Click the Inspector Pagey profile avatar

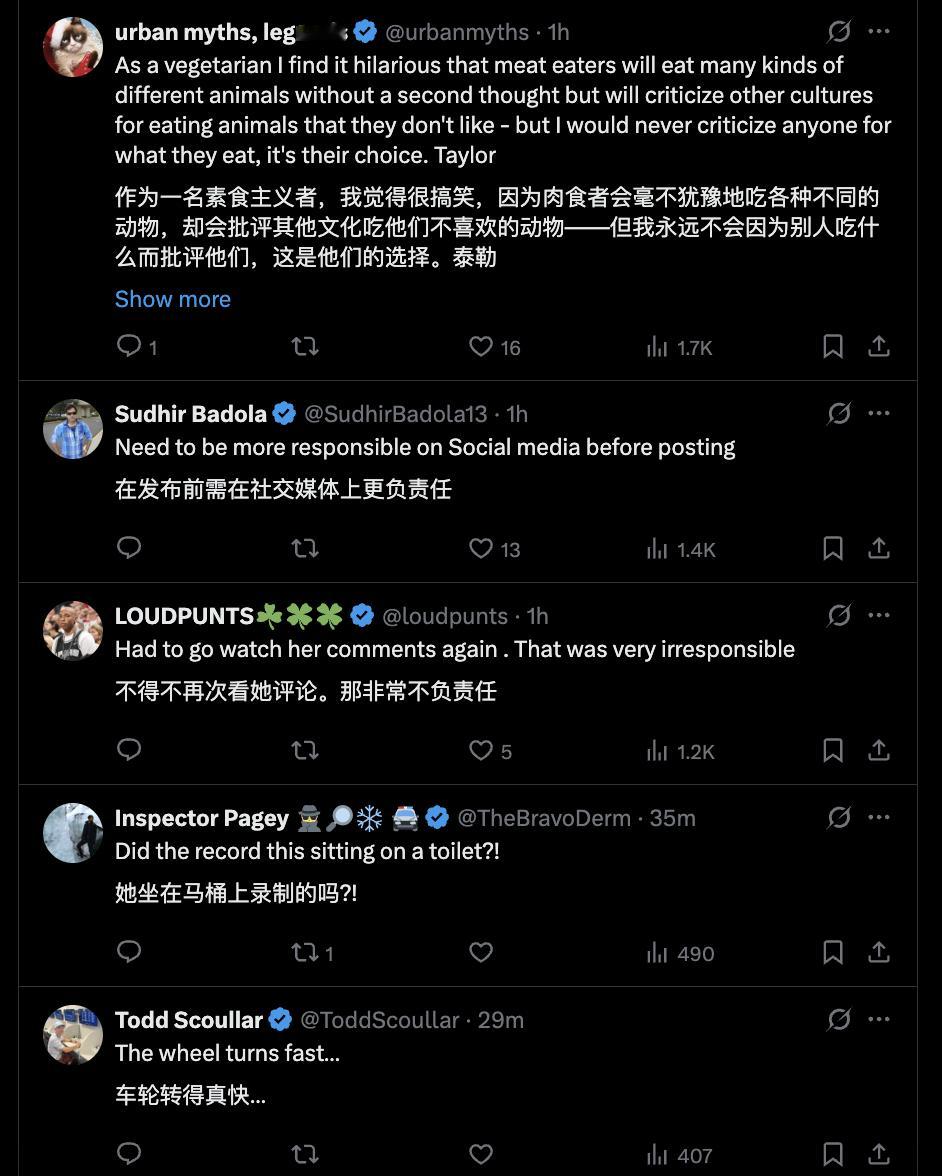point(73,832)
